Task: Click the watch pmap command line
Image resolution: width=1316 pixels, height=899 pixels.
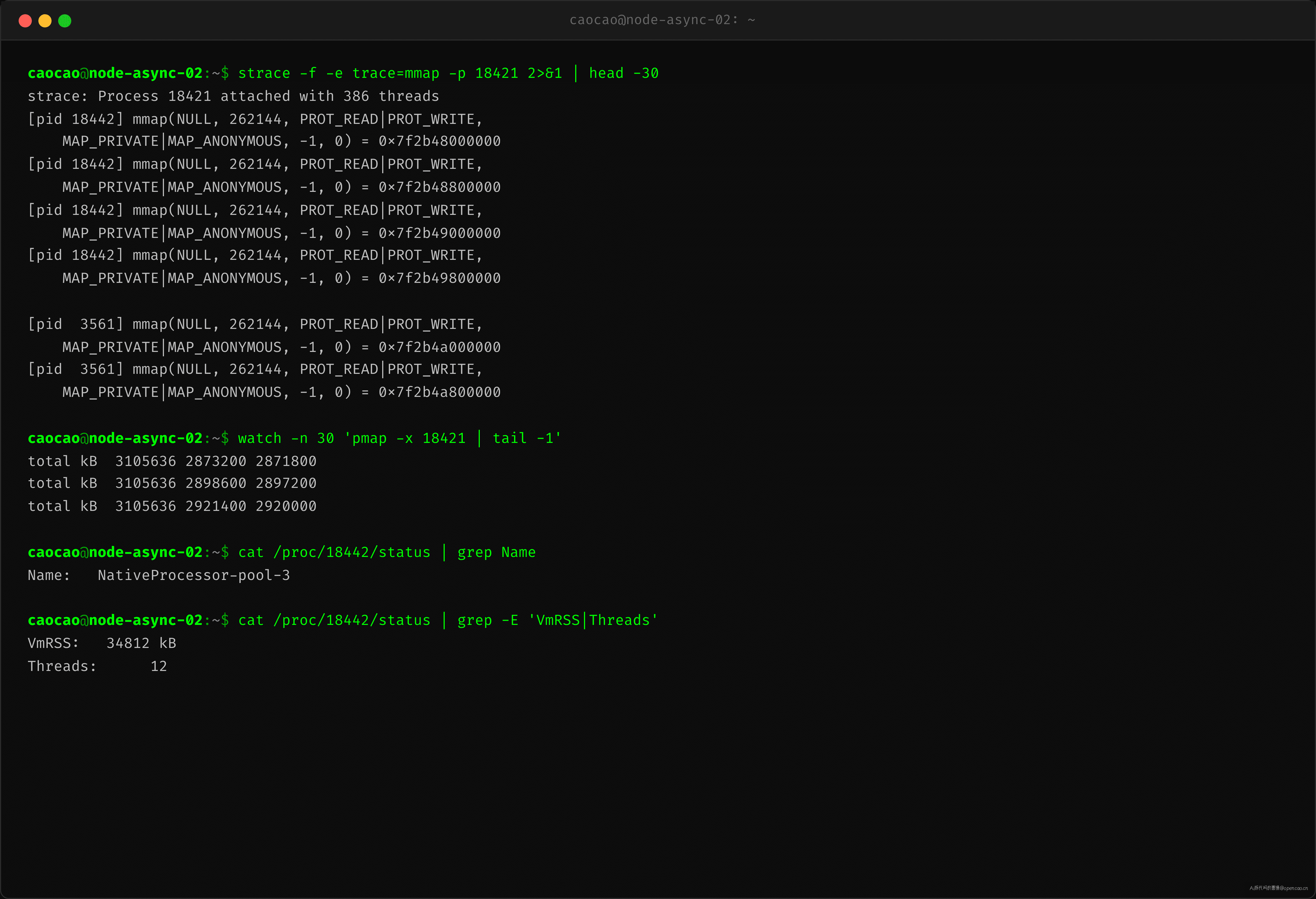Action: click(x=294, y=438)
